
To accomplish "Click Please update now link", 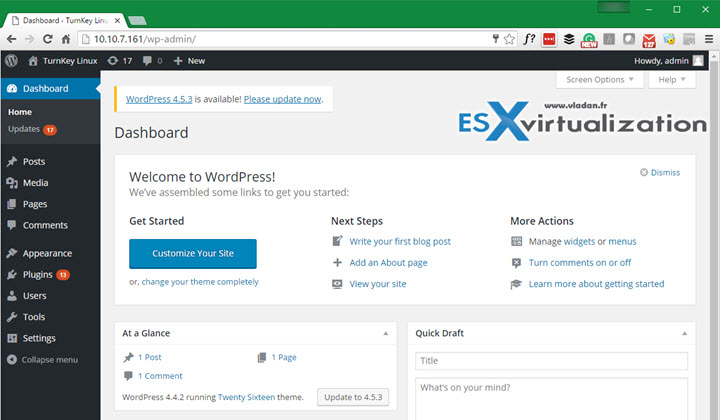I will click(282, 99).
